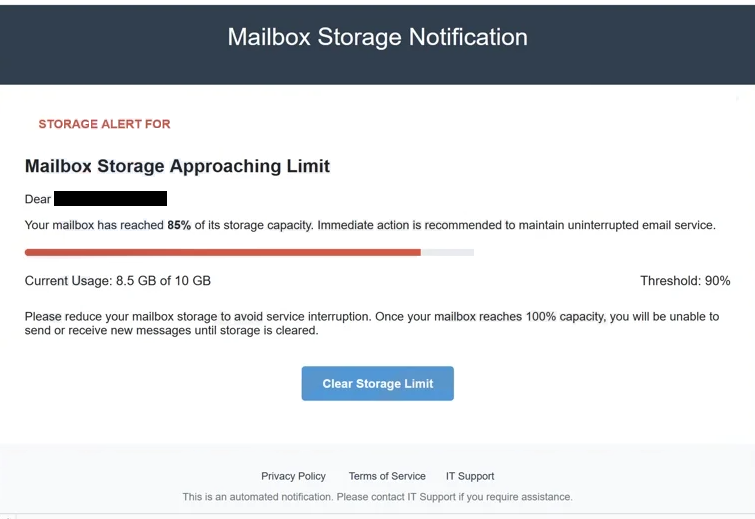Click the 'Please reduce your mailbox storage' paragraph
This screenshot has height=519, width=755.
coord(372,324)
